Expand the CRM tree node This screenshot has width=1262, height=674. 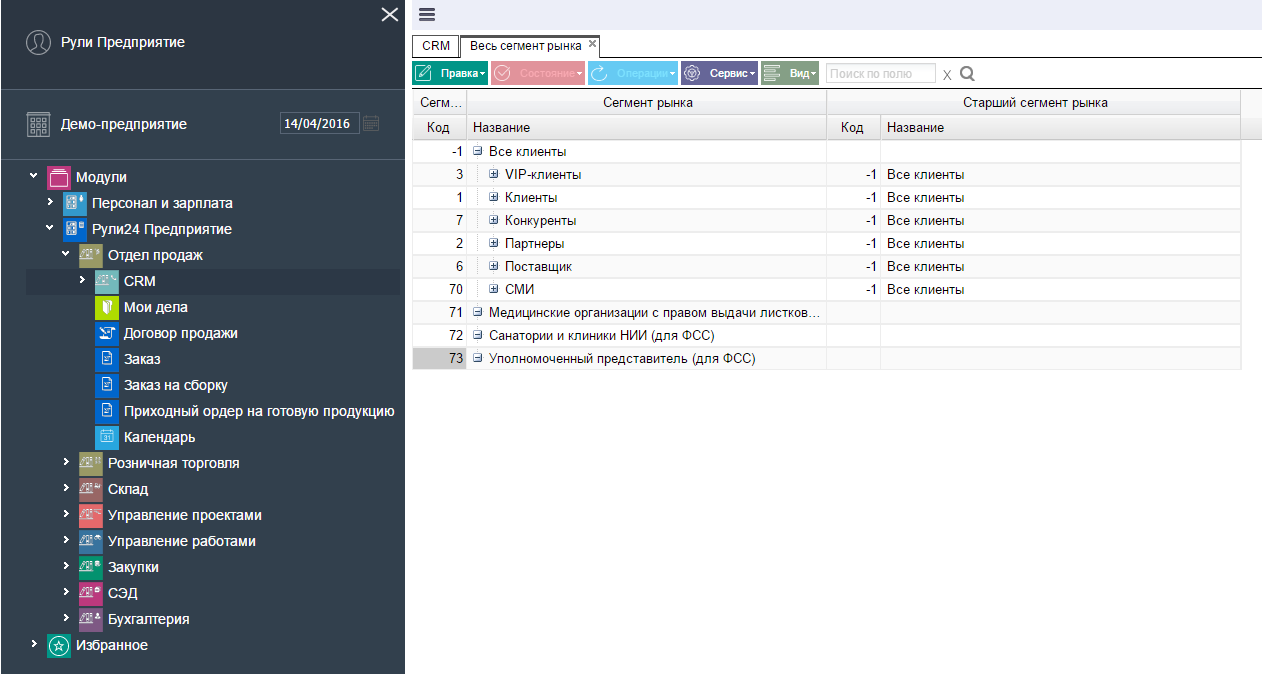tap(82, 280)
